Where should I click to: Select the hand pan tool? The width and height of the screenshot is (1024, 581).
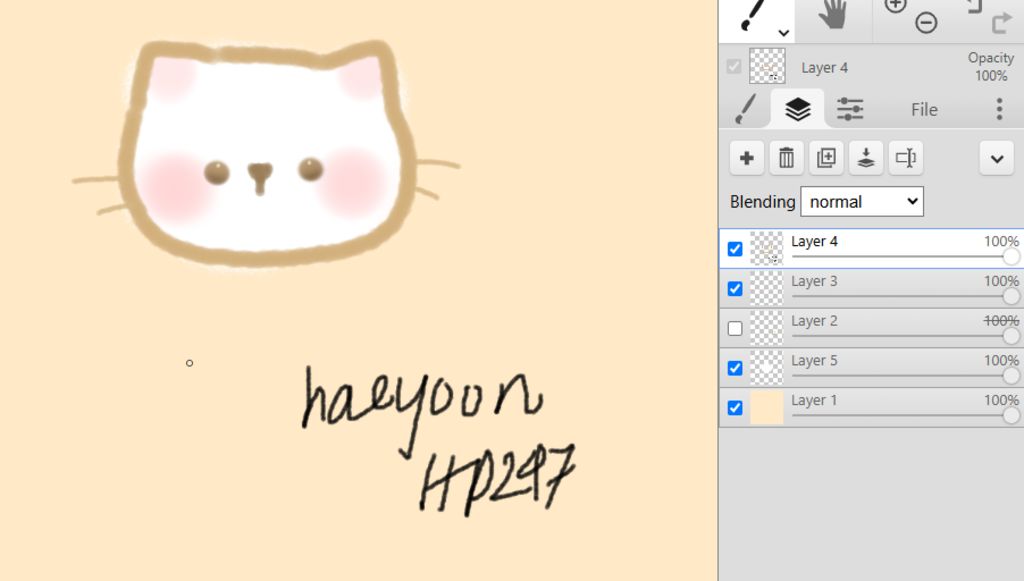(832, 16)
